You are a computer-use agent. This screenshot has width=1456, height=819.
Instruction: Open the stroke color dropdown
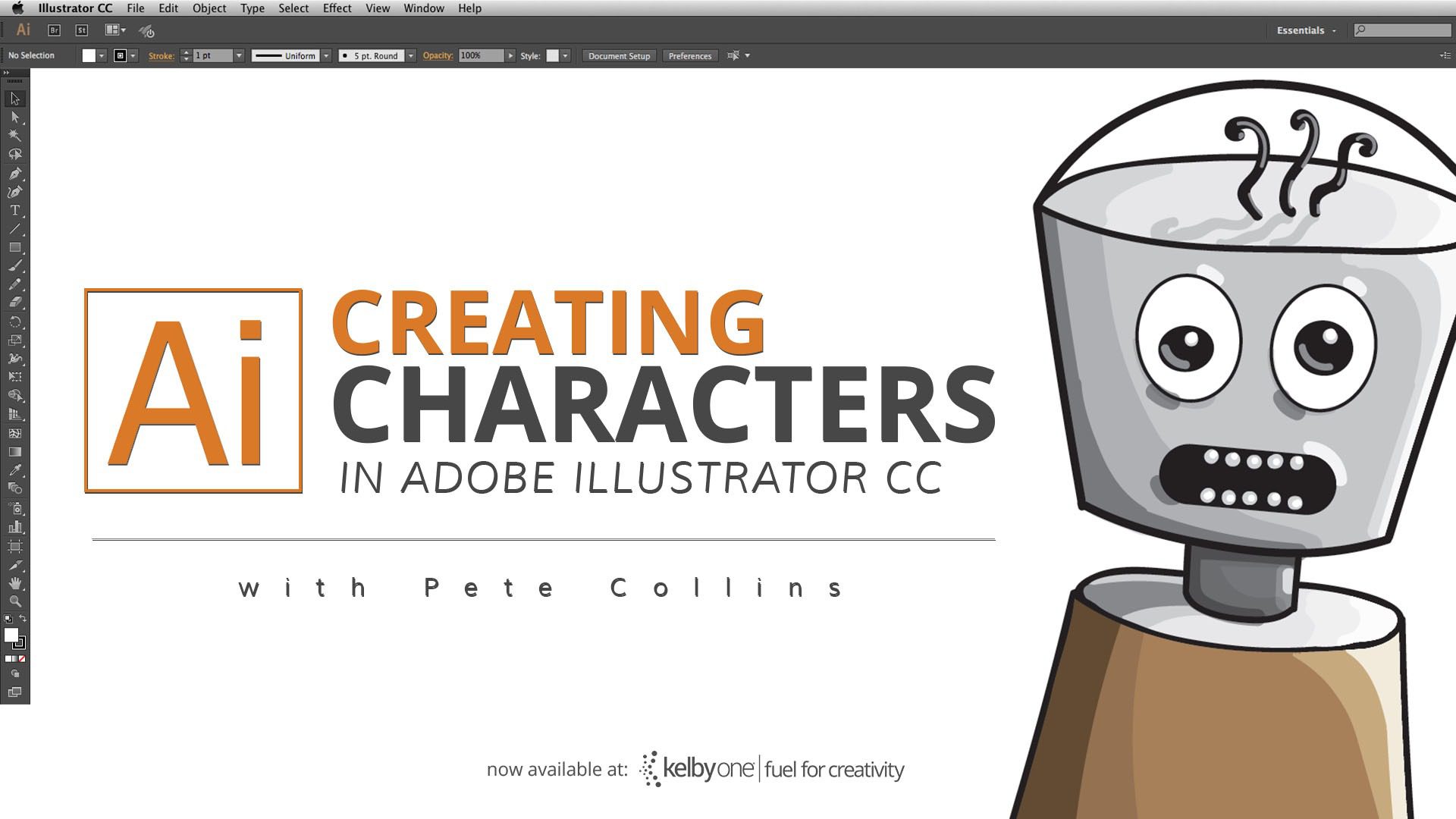[x=133, y=55]
